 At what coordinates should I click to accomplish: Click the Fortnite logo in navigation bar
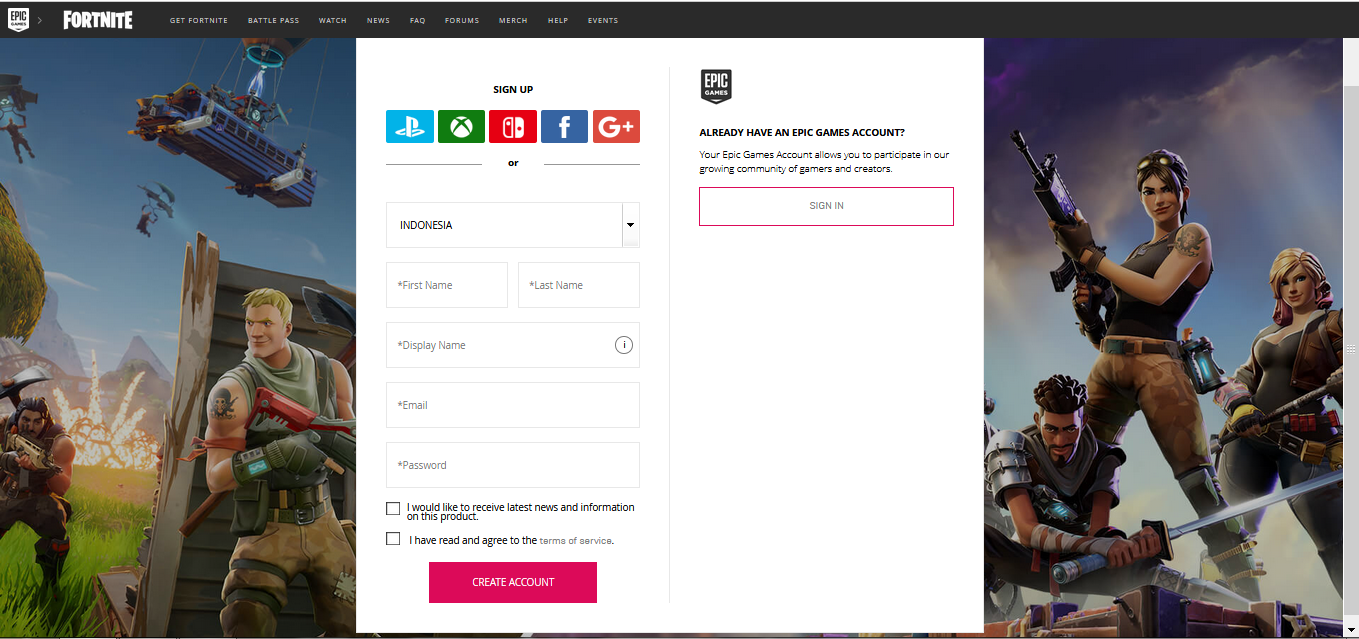(98, 20)
